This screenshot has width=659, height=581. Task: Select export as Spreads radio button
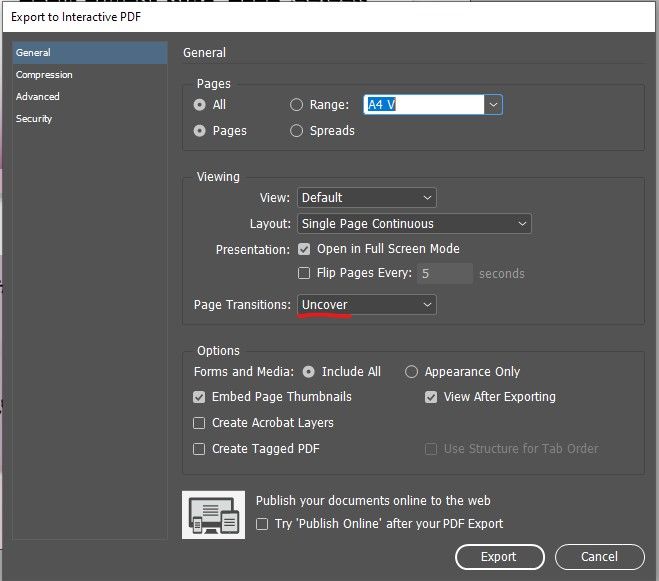pos(296,131)
